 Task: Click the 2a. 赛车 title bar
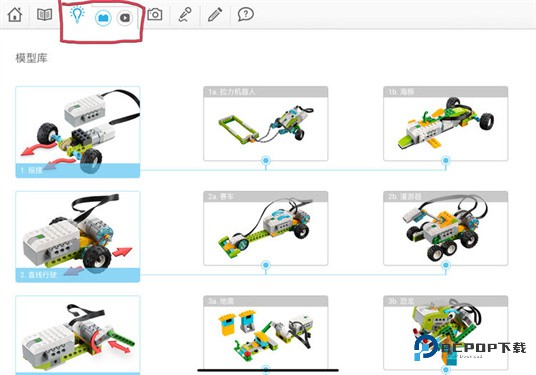click(266, 196)
